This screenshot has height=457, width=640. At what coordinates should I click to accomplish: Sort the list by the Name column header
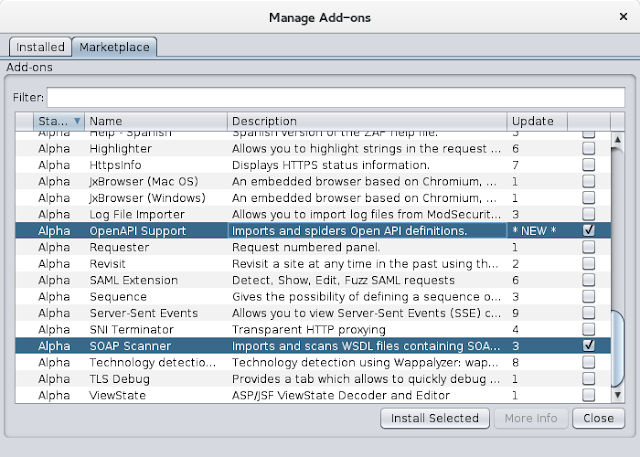tap(157, 121)
